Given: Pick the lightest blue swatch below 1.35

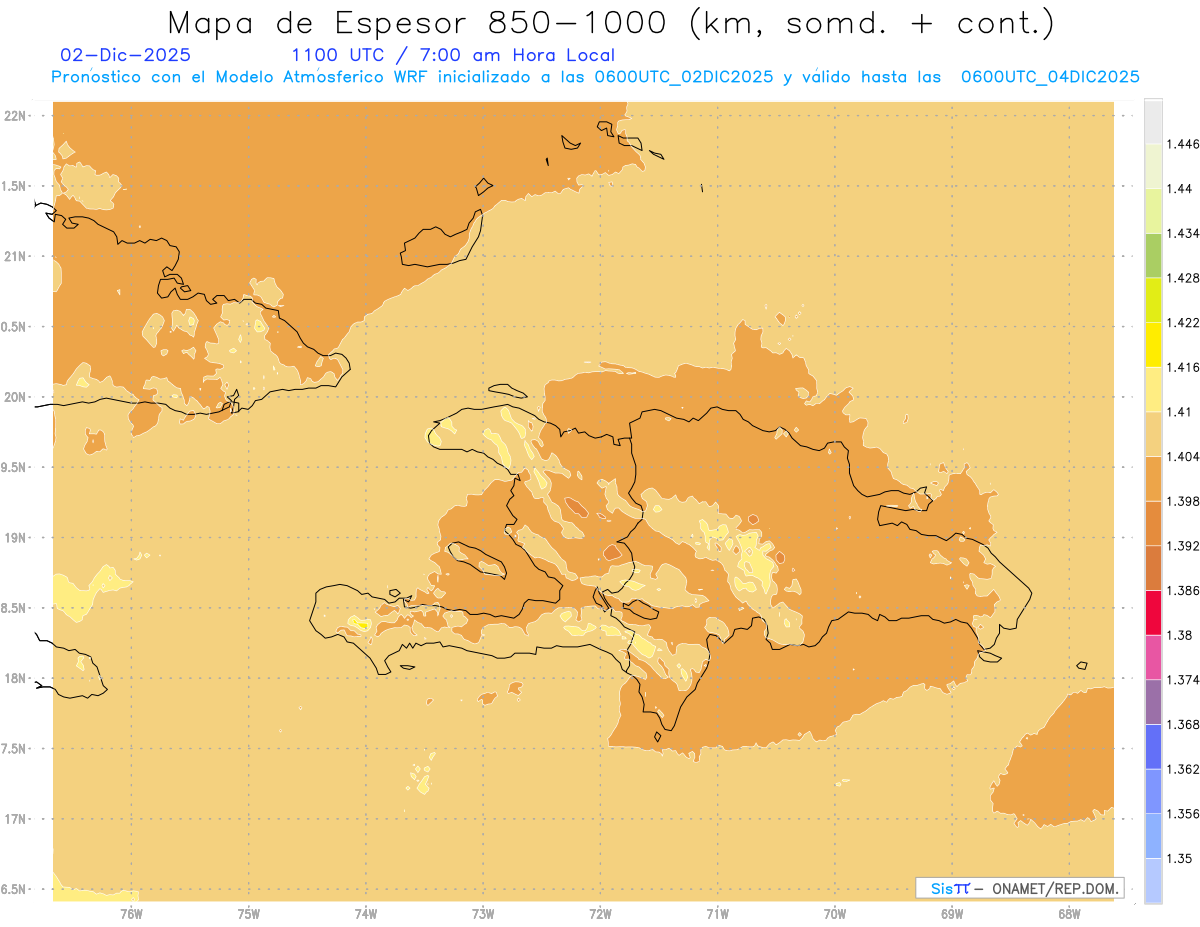Looking at the screenshot, I should (1153, 880).
